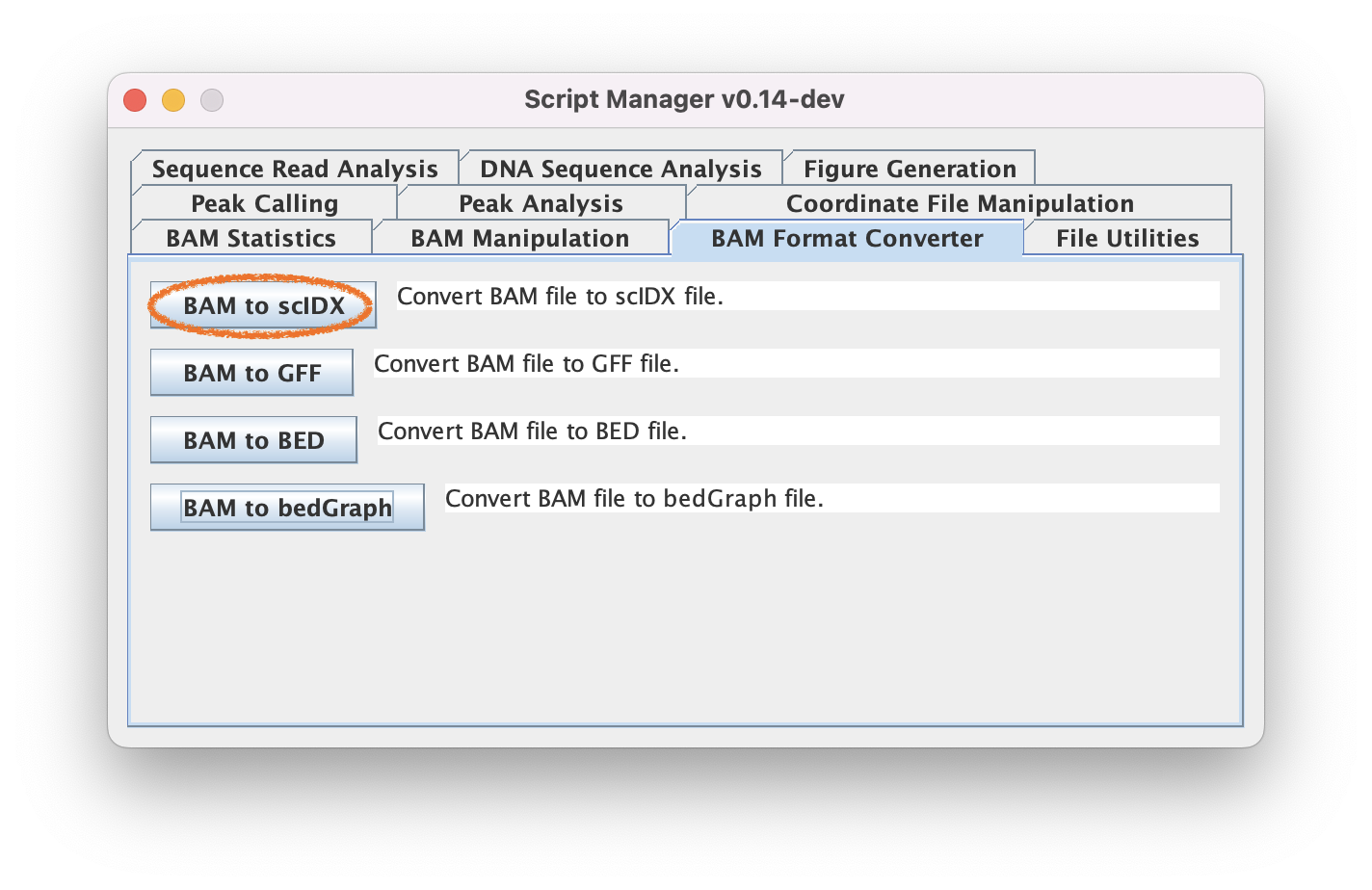Launch the BAM to scIDX converter

pos(263,306)
